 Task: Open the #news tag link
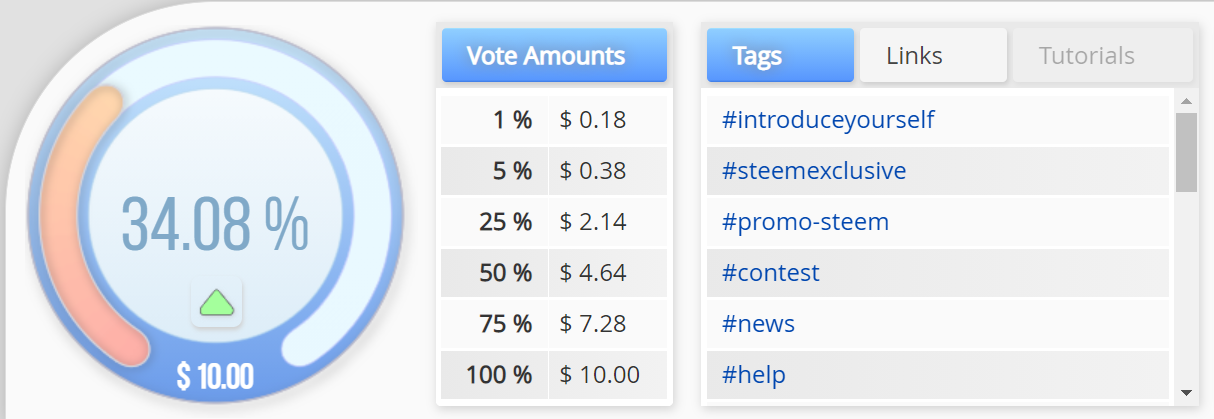pyautogui.click(x=758, y=324)
